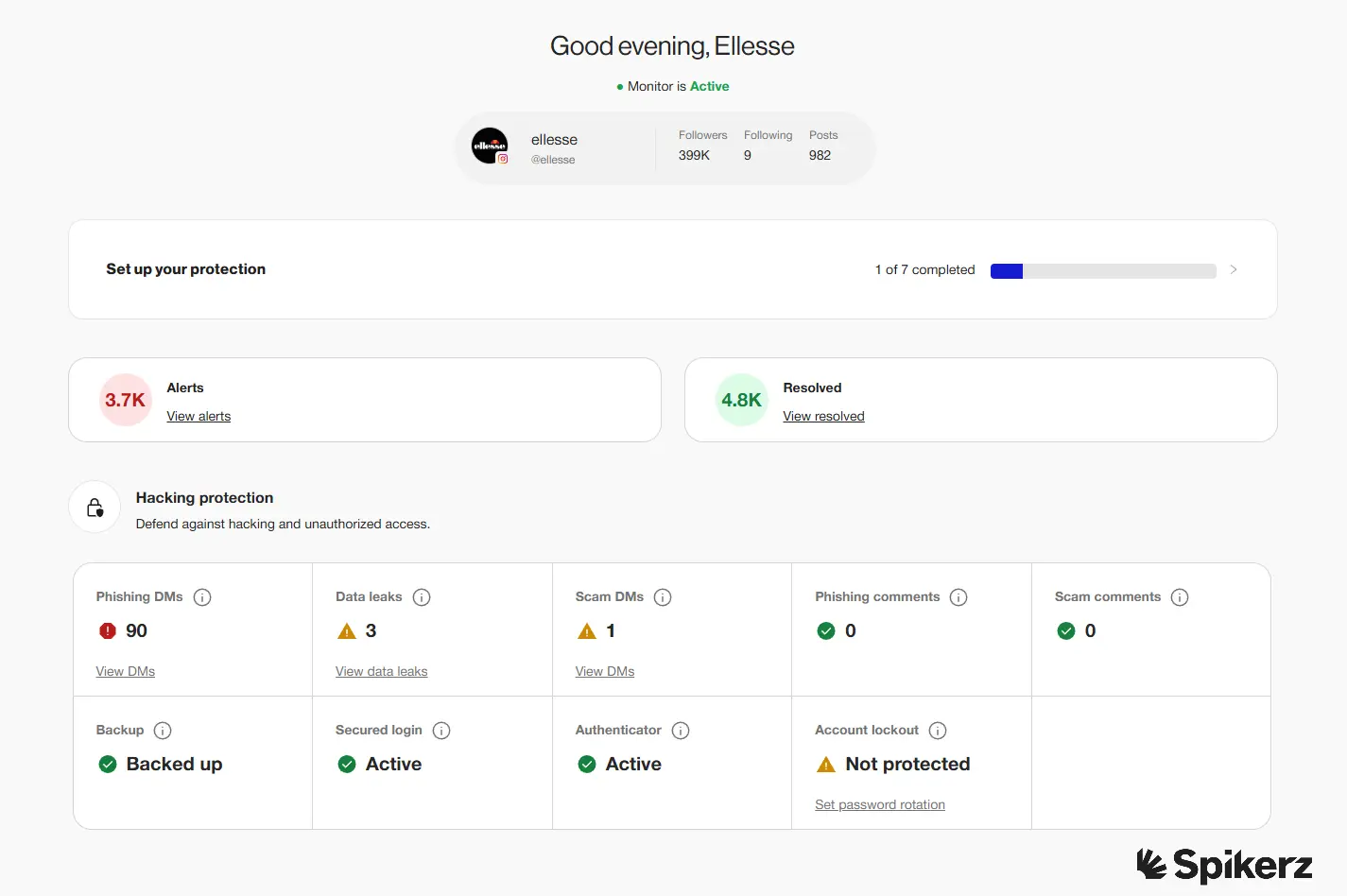Viewport: 1347px width, 896px height.
Task: Click the ellesse profile avatar
Action: coord(490,146)
